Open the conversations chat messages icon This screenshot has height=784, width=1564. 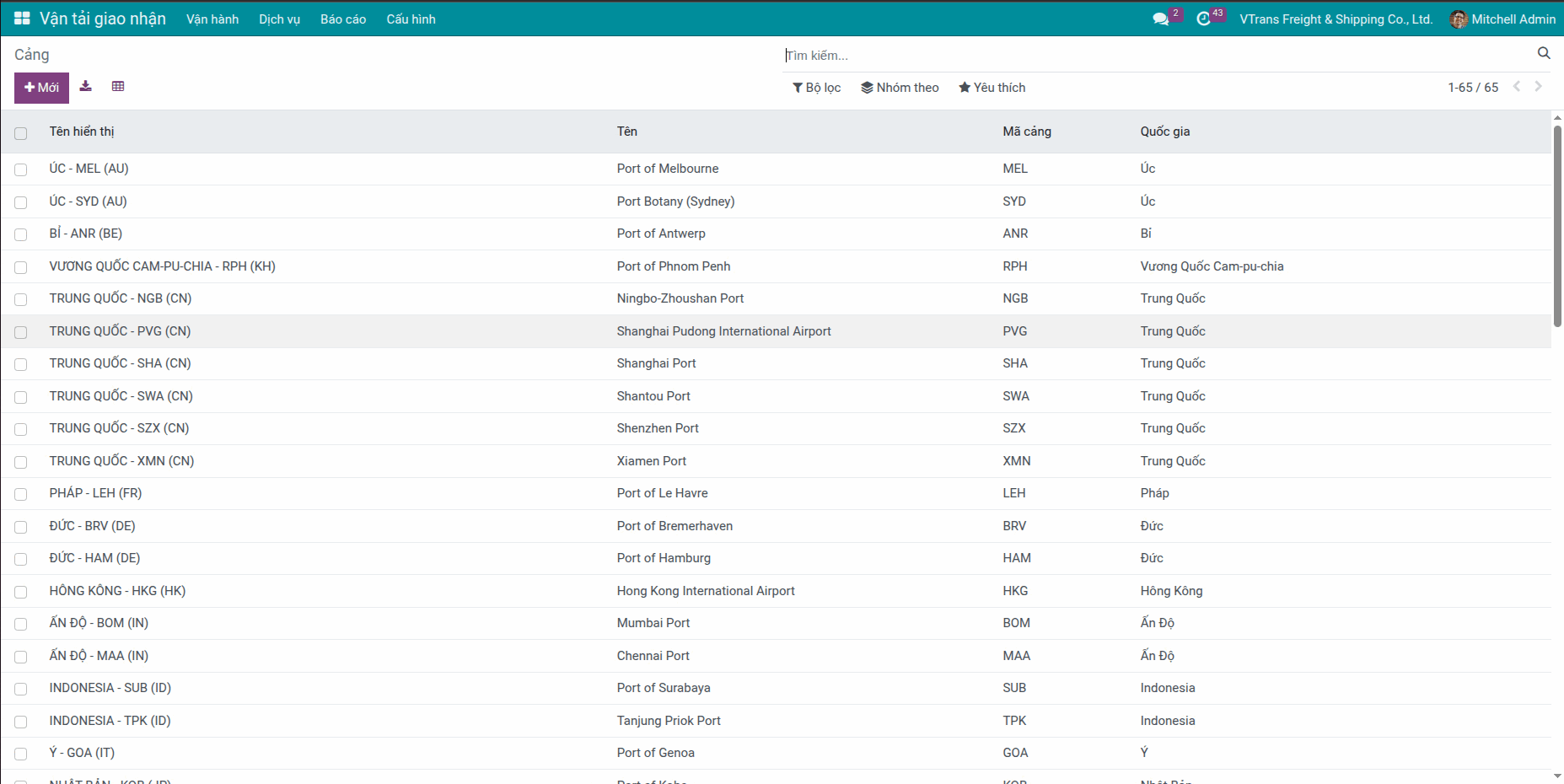click(1161, 19)
